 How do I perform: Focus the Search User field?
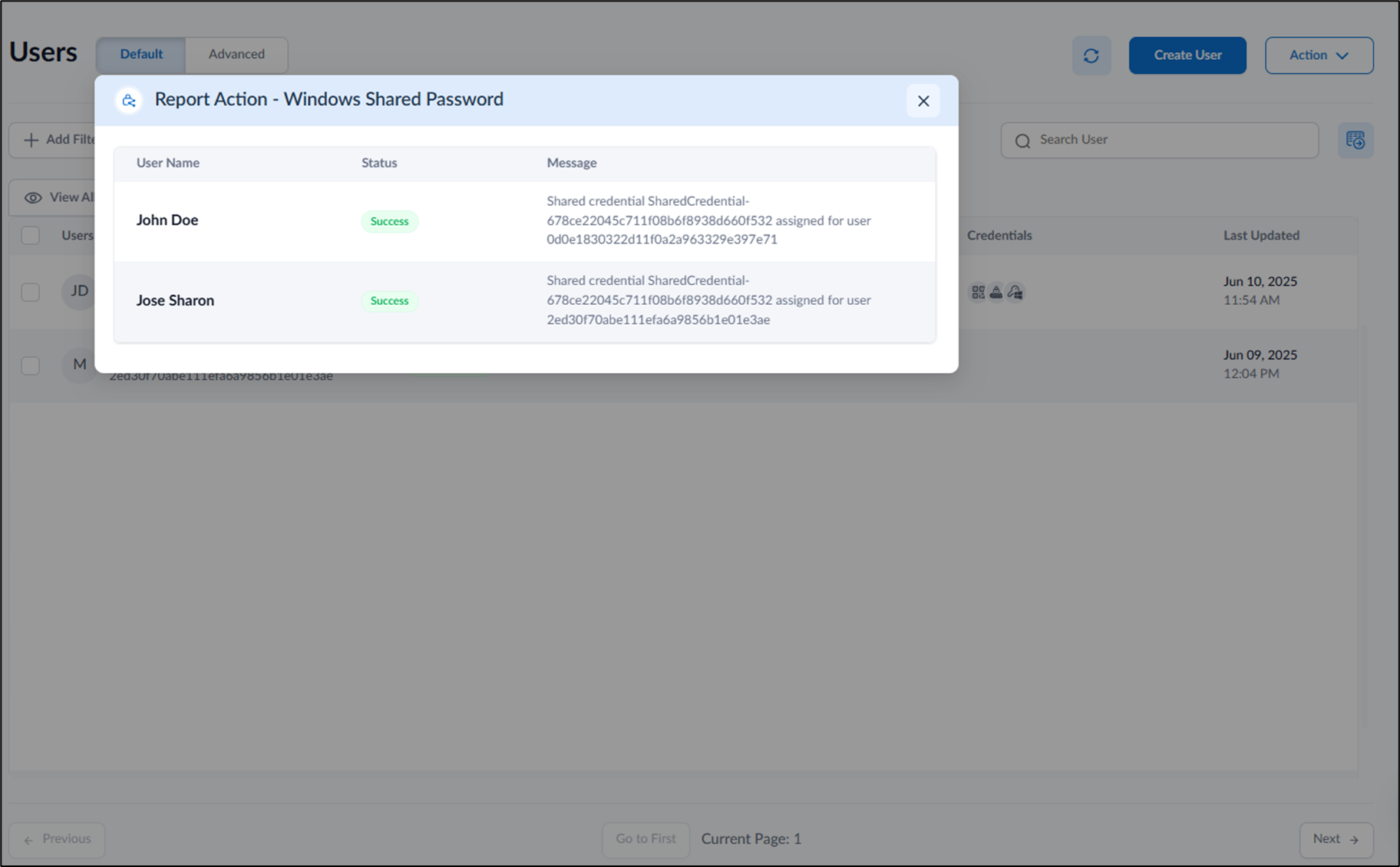tap(1159, 140)
